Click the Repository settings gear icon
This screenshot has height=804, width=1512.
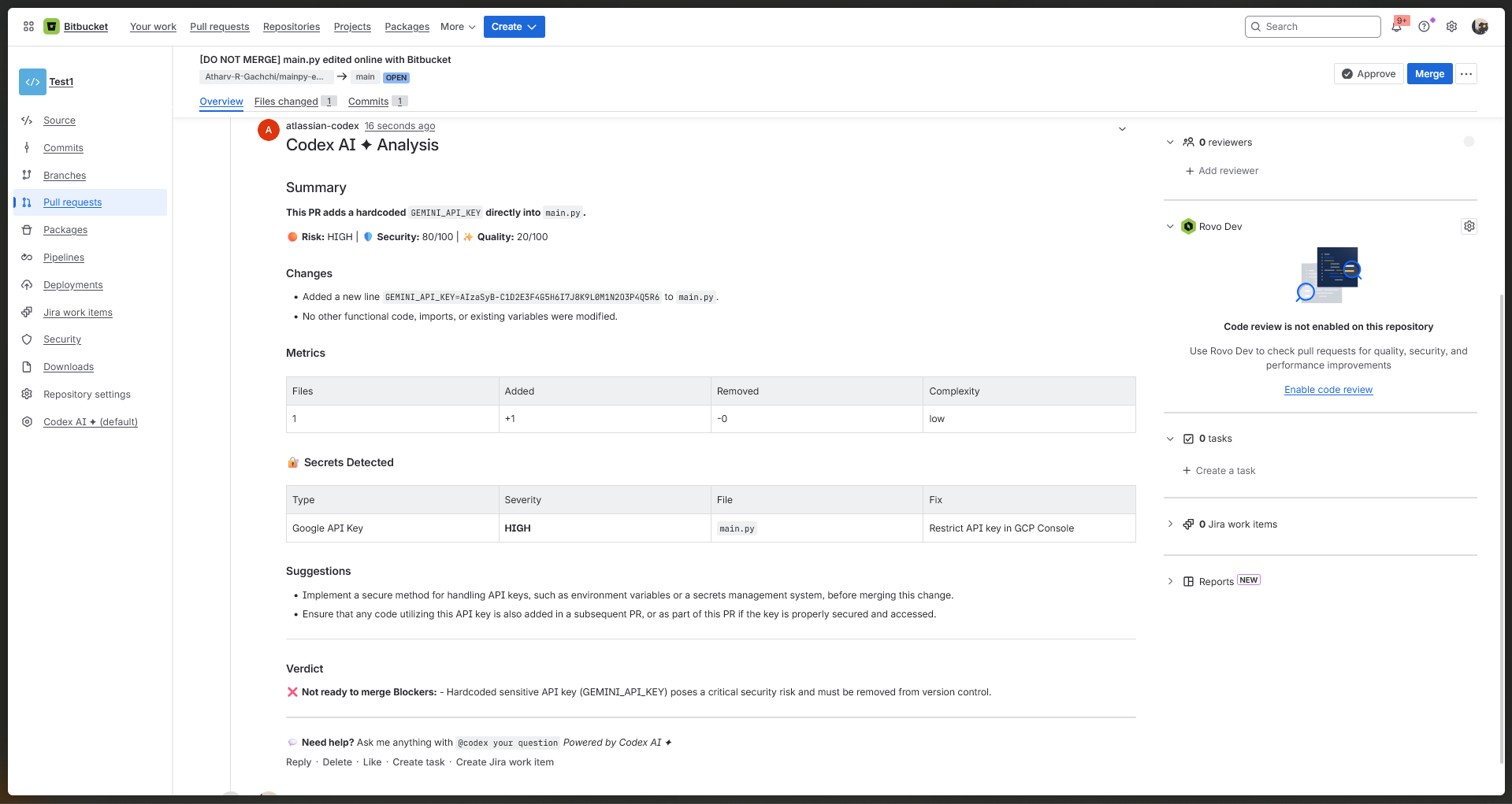tap(27, 395)
